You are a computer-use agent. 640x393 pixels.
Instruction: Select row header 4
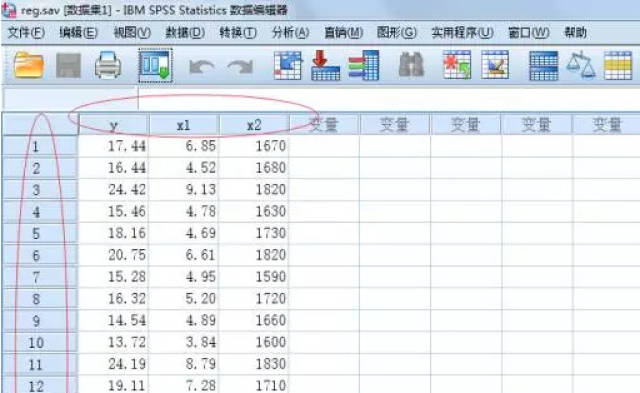pyautogui.click(x=40, y=212)
